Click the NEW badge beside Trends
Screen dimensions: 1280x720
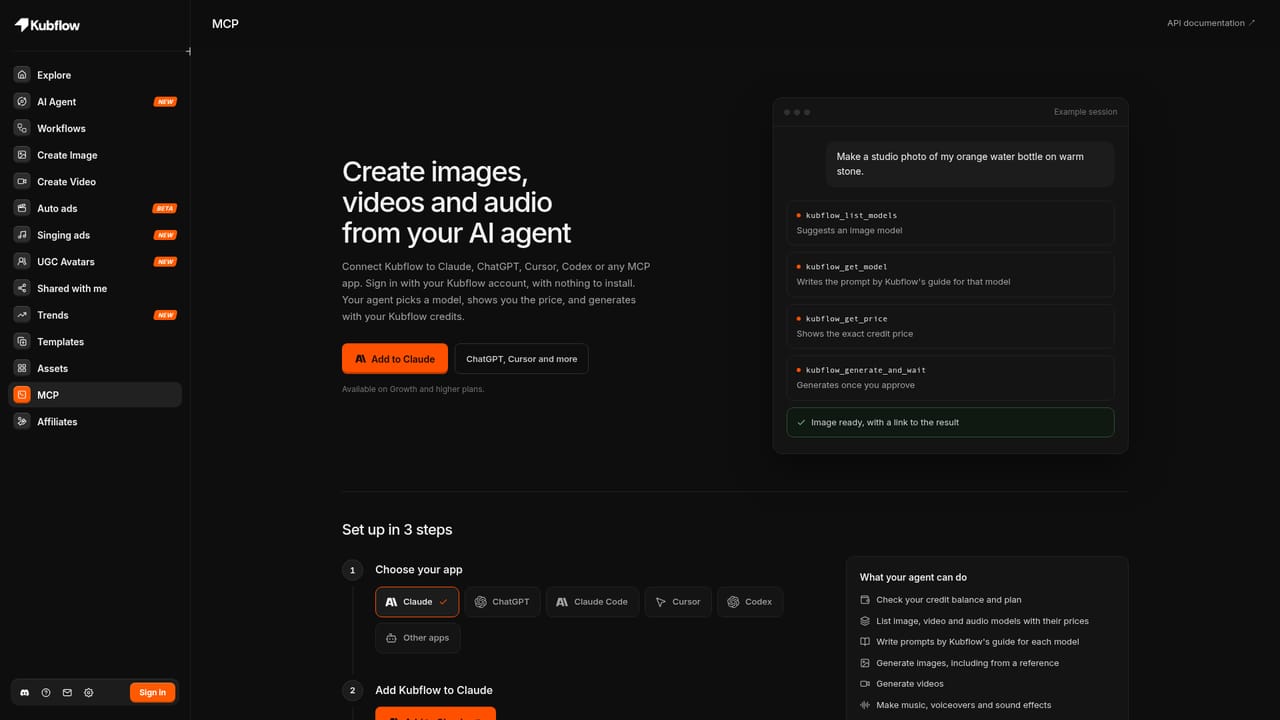165,315
